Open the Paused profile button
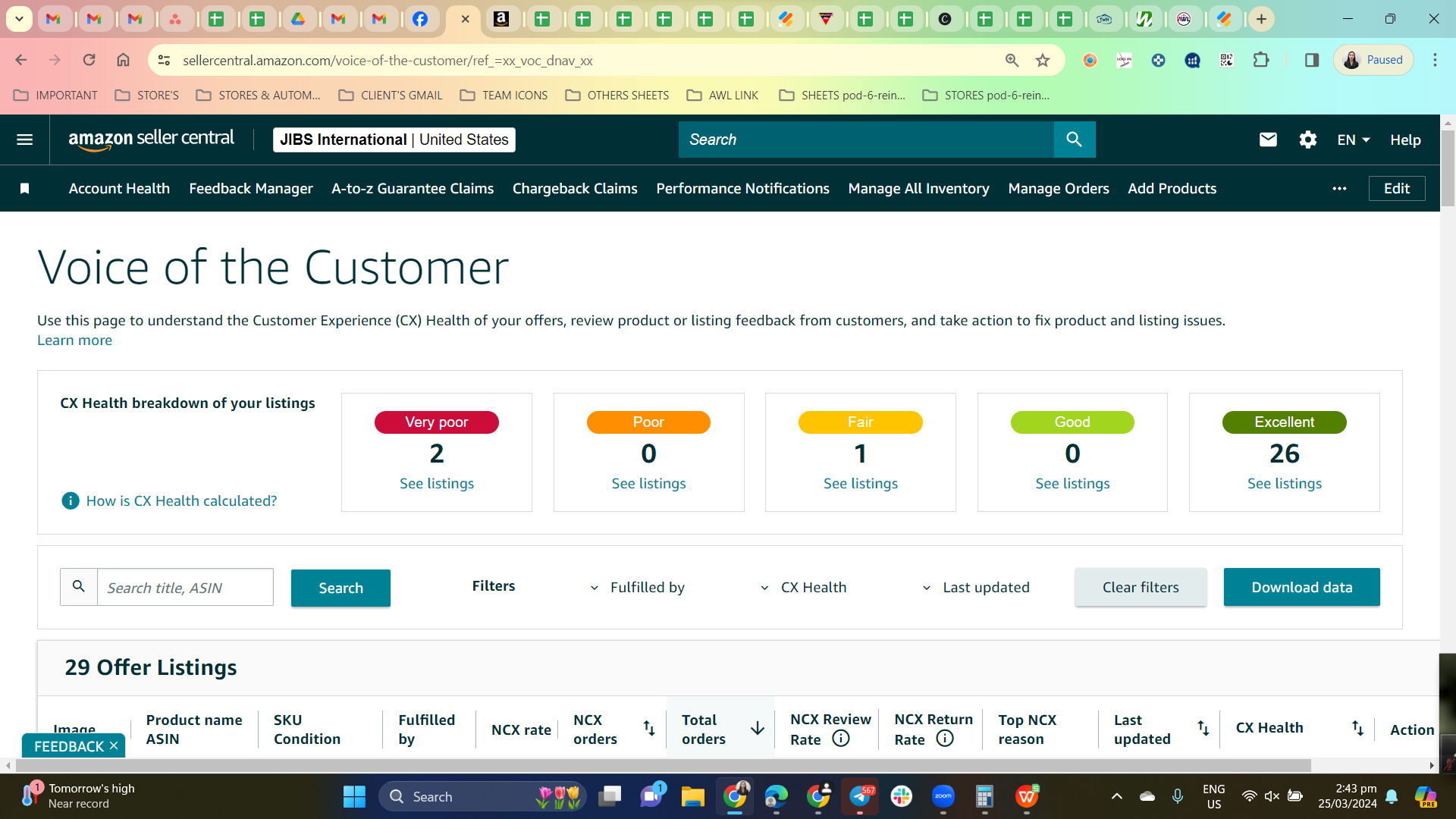Viewport: 1456px width, 819px height. coord(1373,60)
